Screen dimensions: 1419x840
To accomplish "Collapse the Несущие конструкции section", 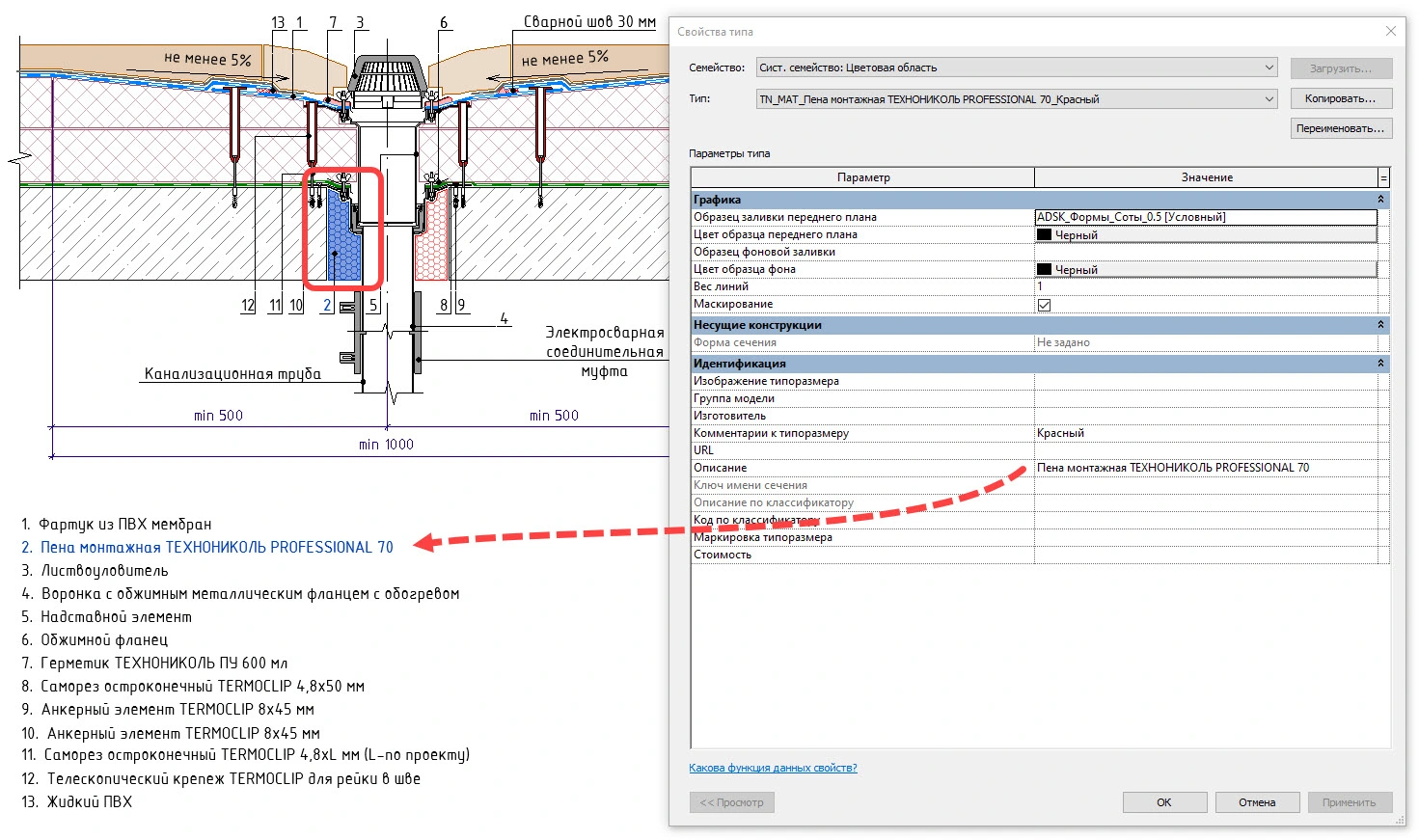I will point(1380,325).
